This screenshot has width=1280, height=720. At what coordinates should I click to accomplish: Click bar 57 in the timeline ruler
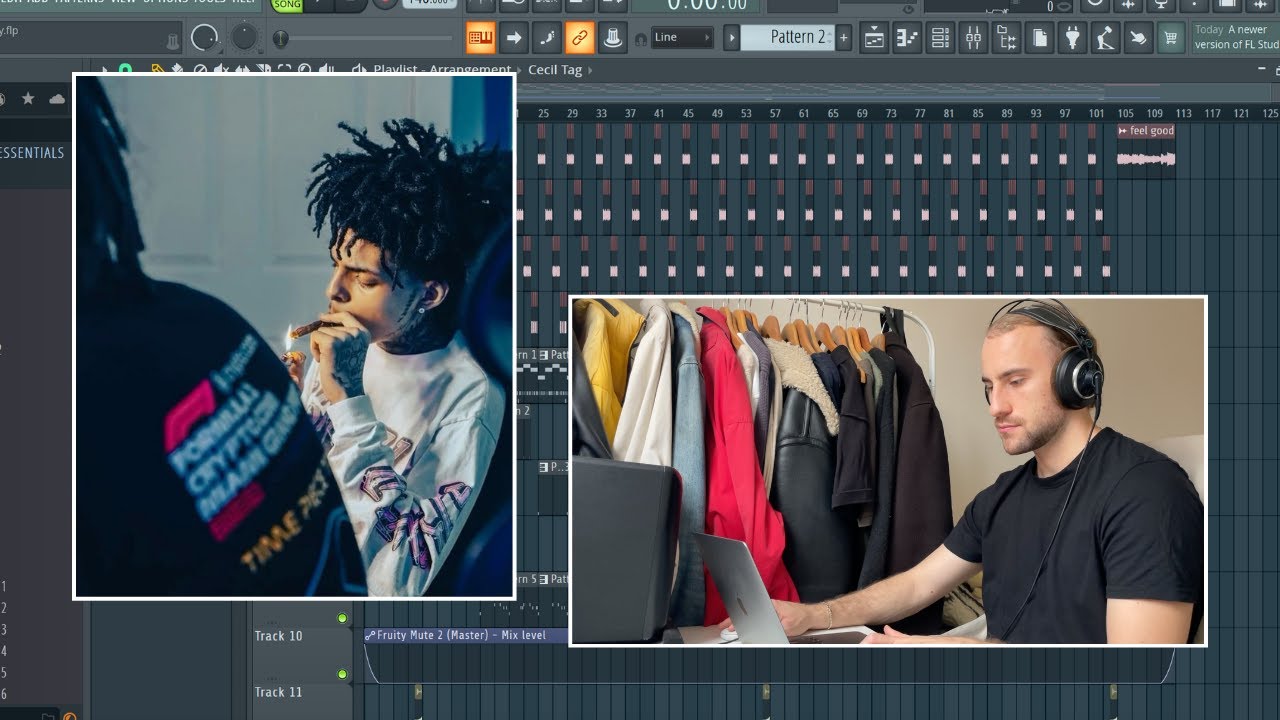coord(775,114)
